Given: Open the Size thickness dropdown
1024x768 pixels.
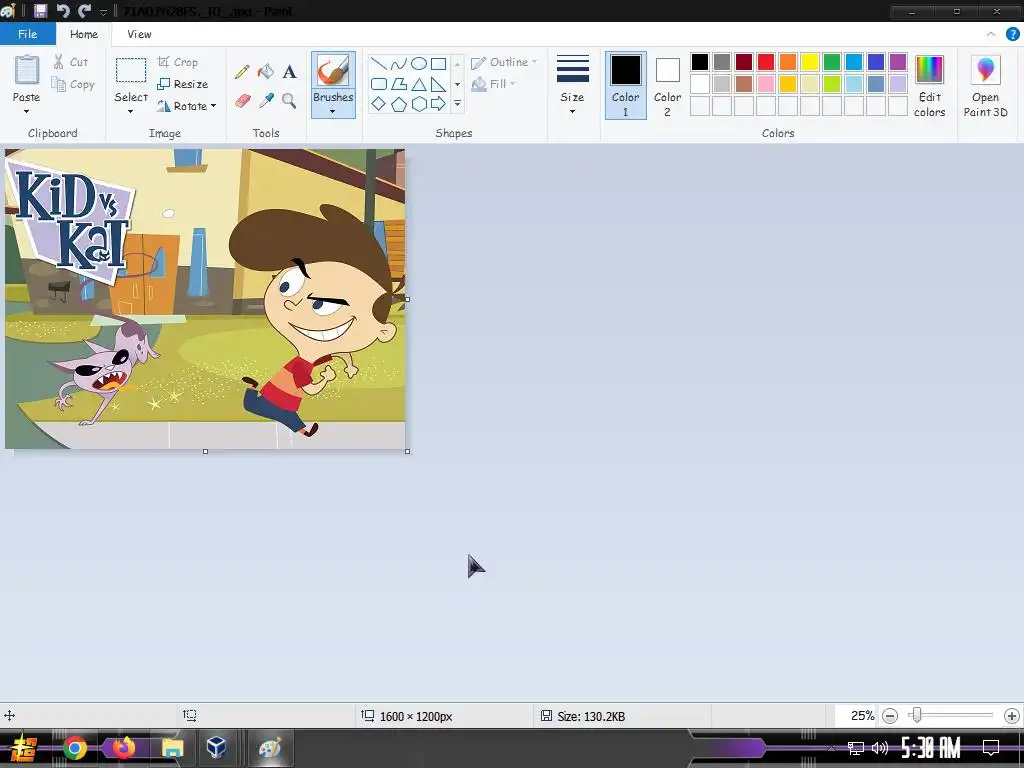Looking at the screenshot, I should (572, 86).
